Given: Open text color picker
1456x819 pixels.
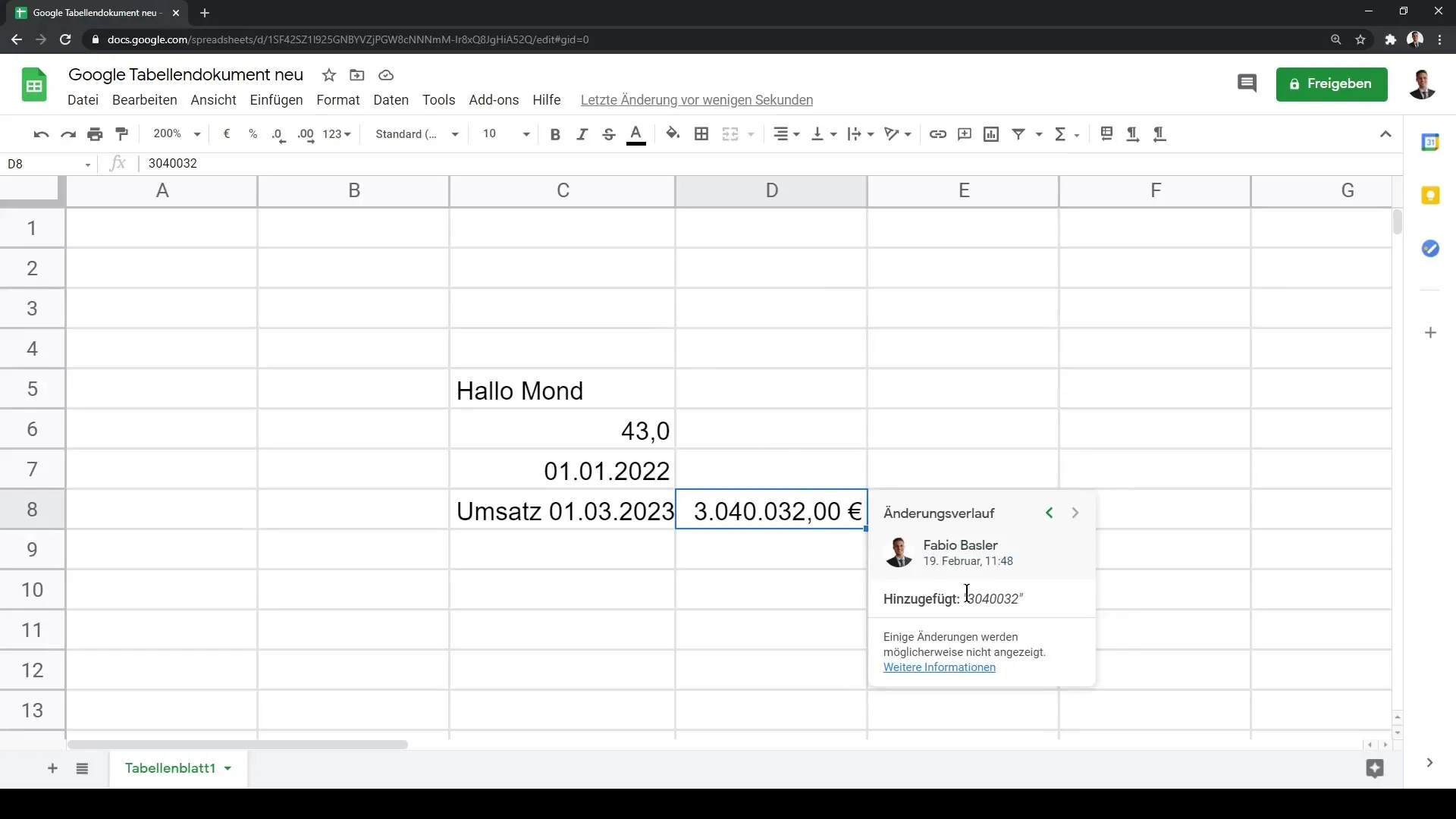Looking at the screenshot, I should pos(636,135).
